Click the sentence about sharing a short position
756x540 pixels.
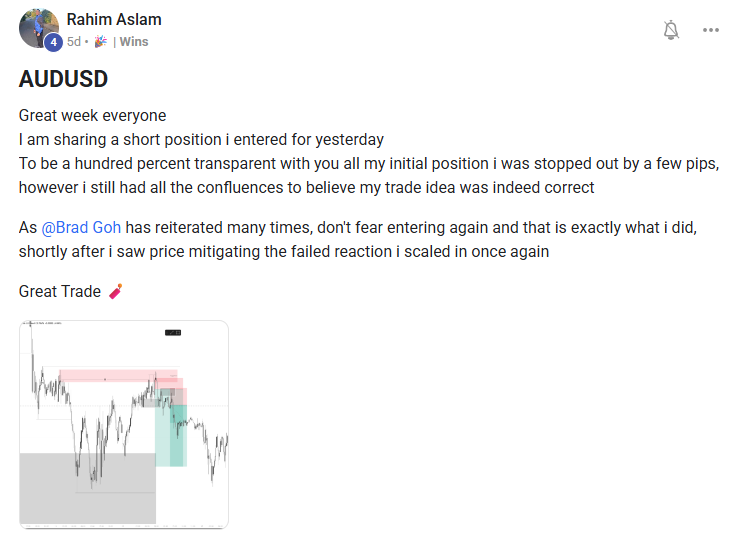coord(201,139)
